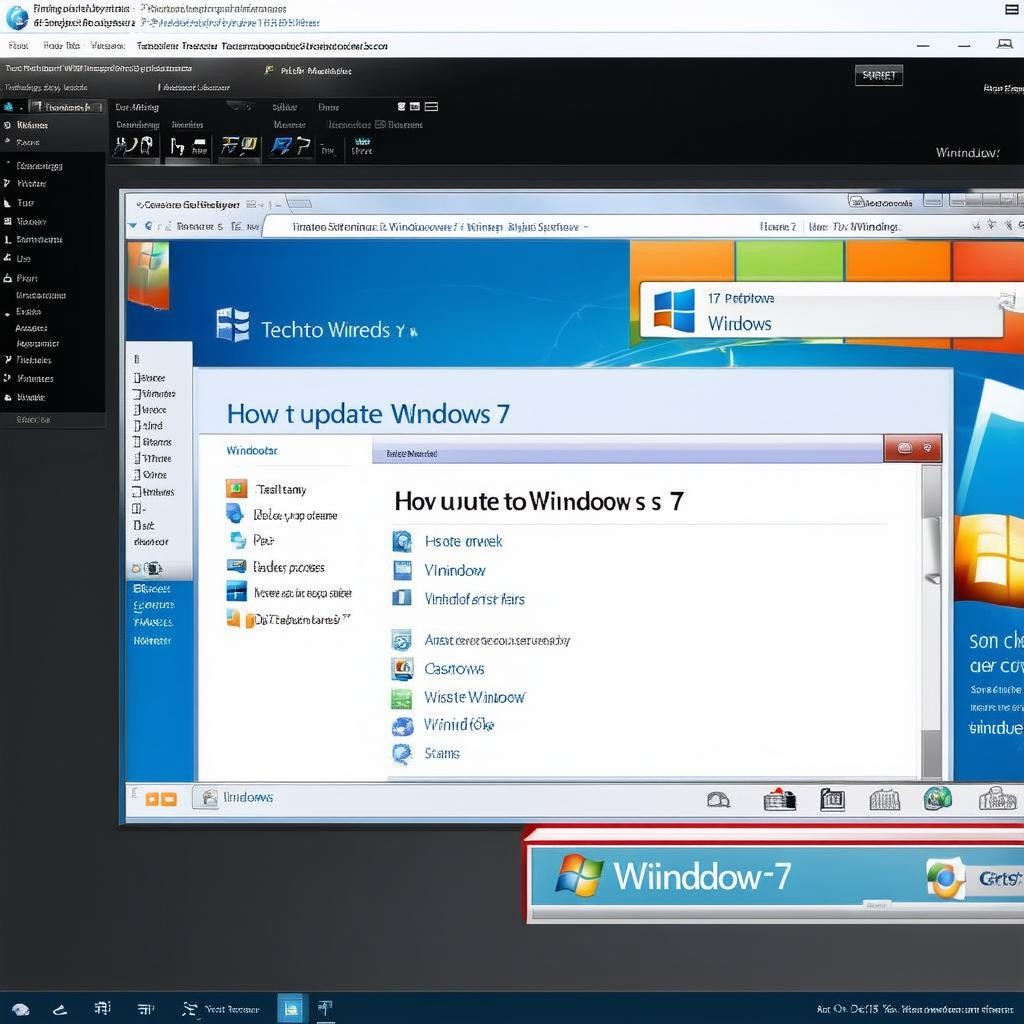Click the blue icon next to Hsote arwek
The height and width of the screenshot is (1024, 1024).
(402, 542)
